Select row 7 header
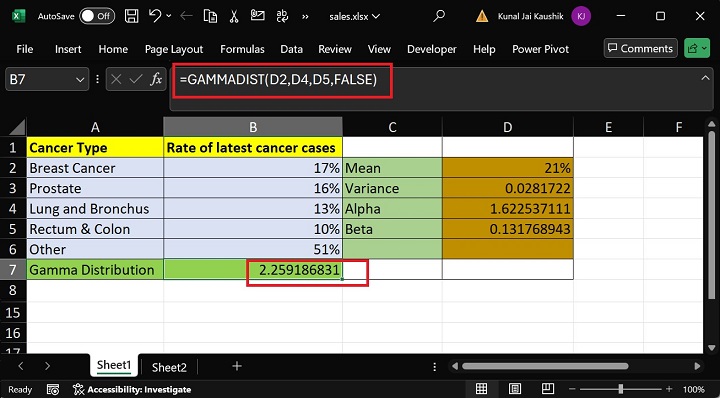Screen dimensions: 720x398 [13, 269]
